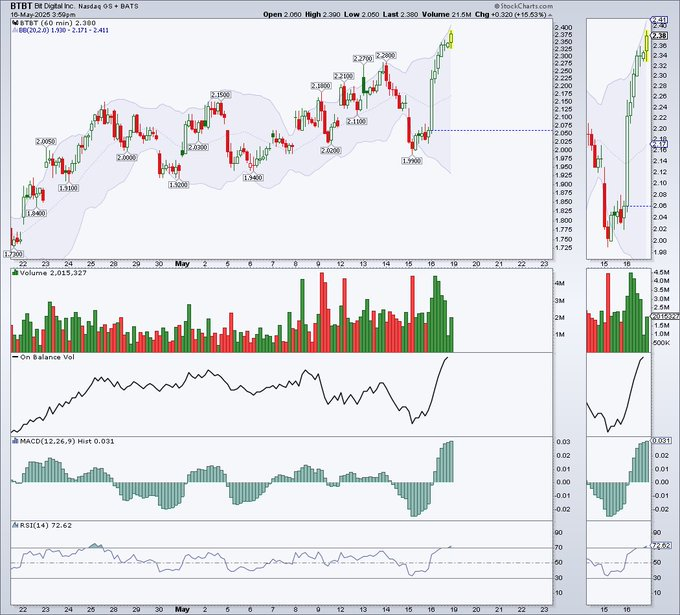This screenshot has width=680, height=615.
Task: Click the 1.9200 price annotation
Action: tap(178, 185)
